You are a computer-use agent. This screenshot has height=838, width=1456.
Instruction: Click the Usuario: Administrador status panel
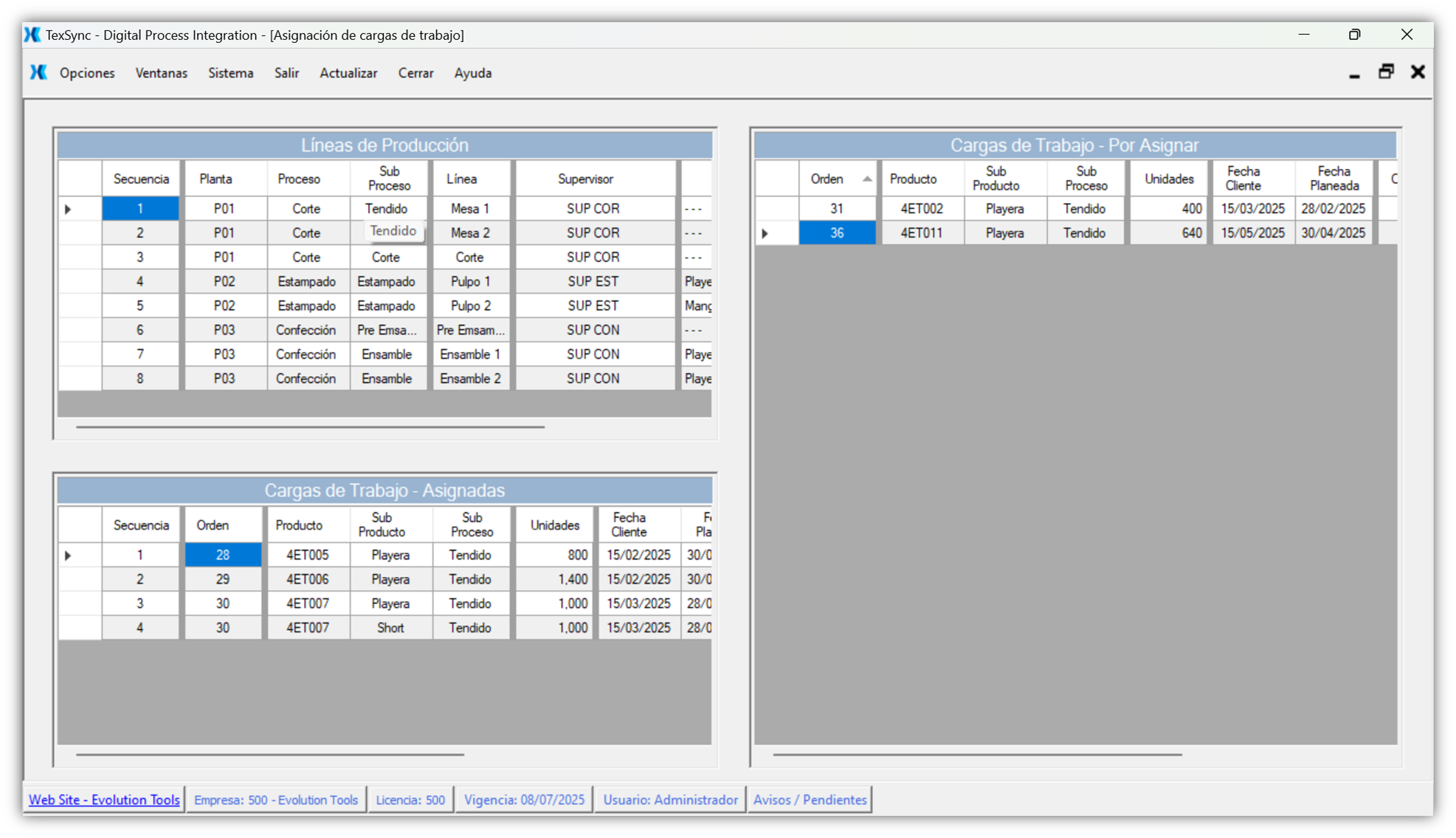click(x=670, y=800)
